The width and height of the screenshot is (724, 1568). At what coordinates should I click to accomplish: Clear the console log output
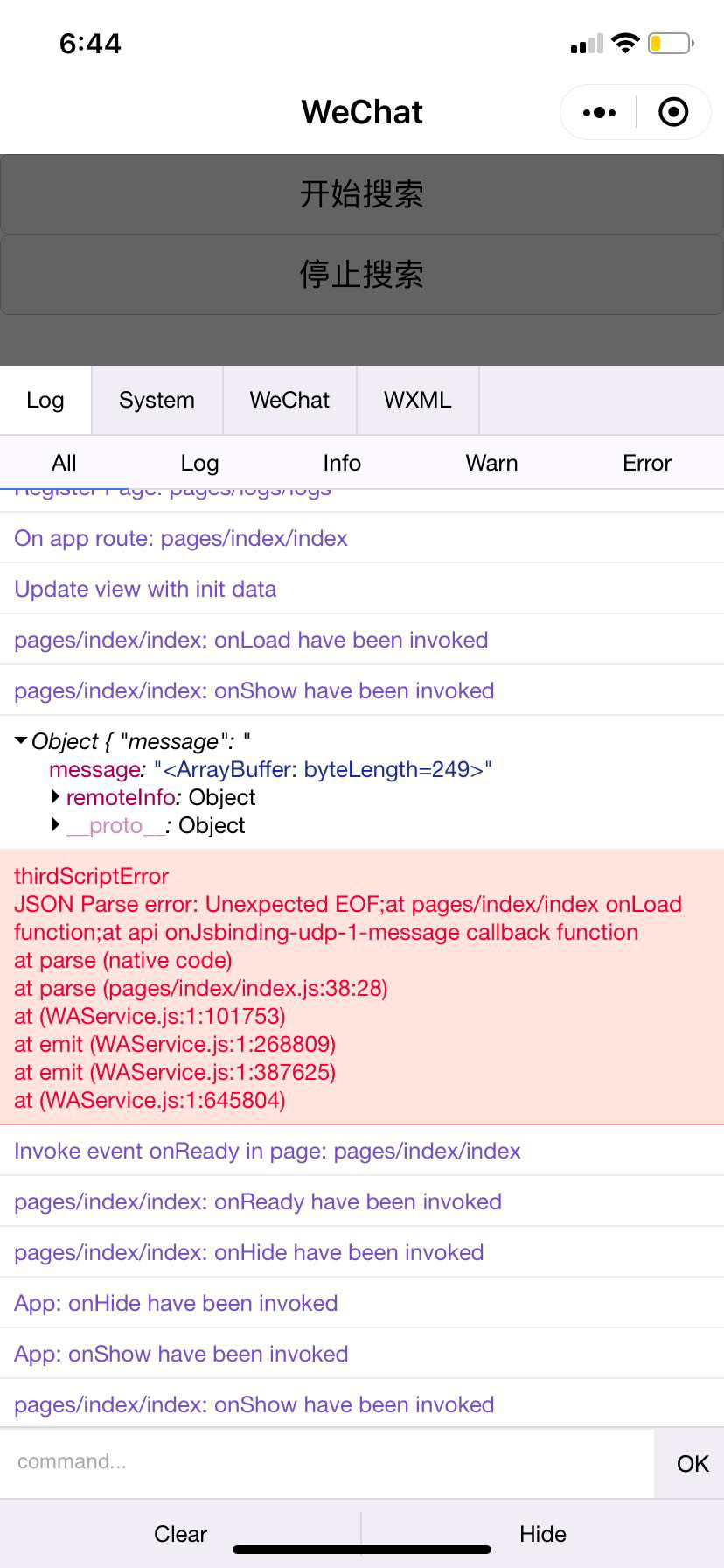click(180, 1534)
